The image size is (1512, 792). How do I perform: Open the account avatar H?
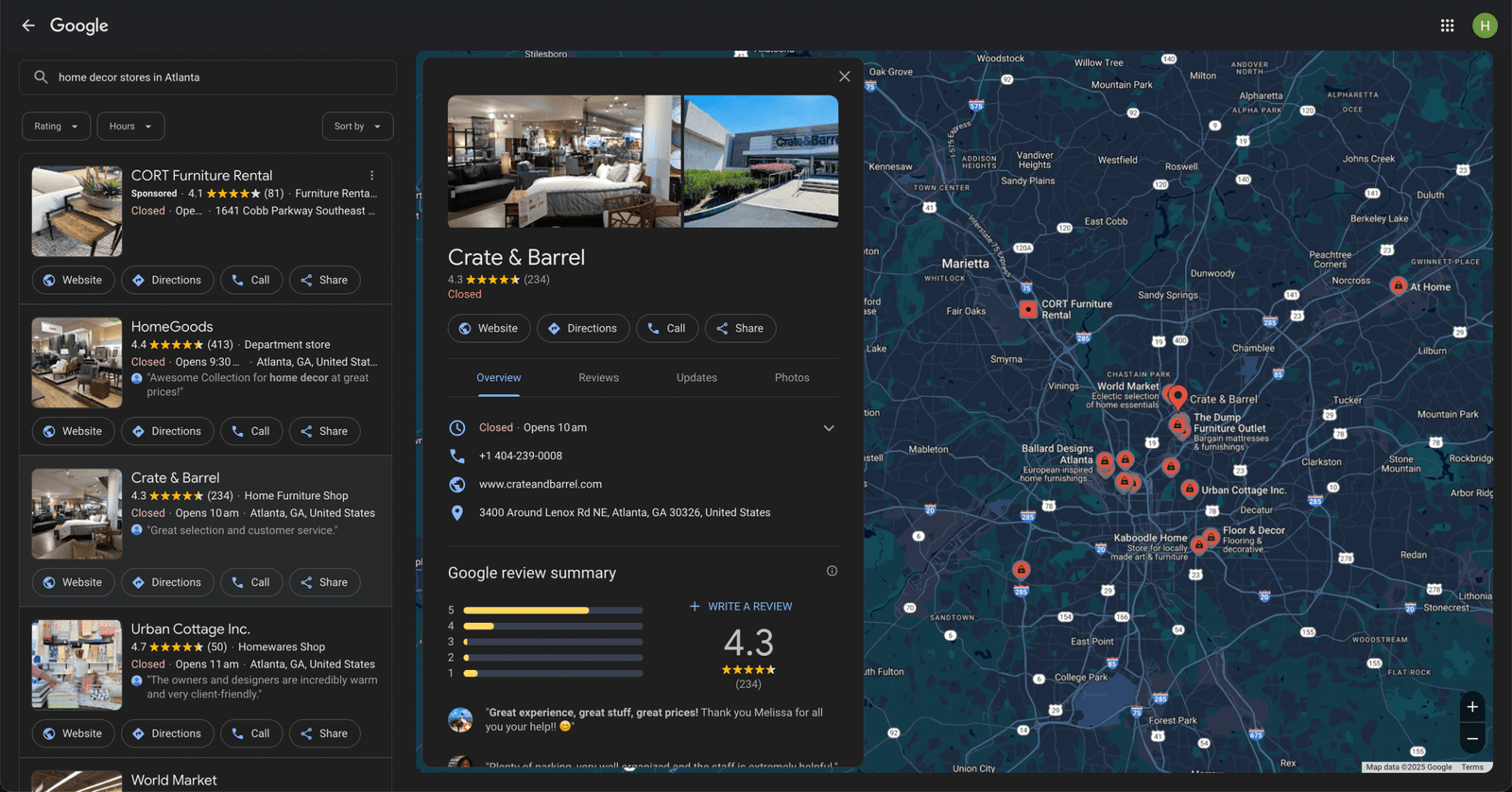point(1485,26)
